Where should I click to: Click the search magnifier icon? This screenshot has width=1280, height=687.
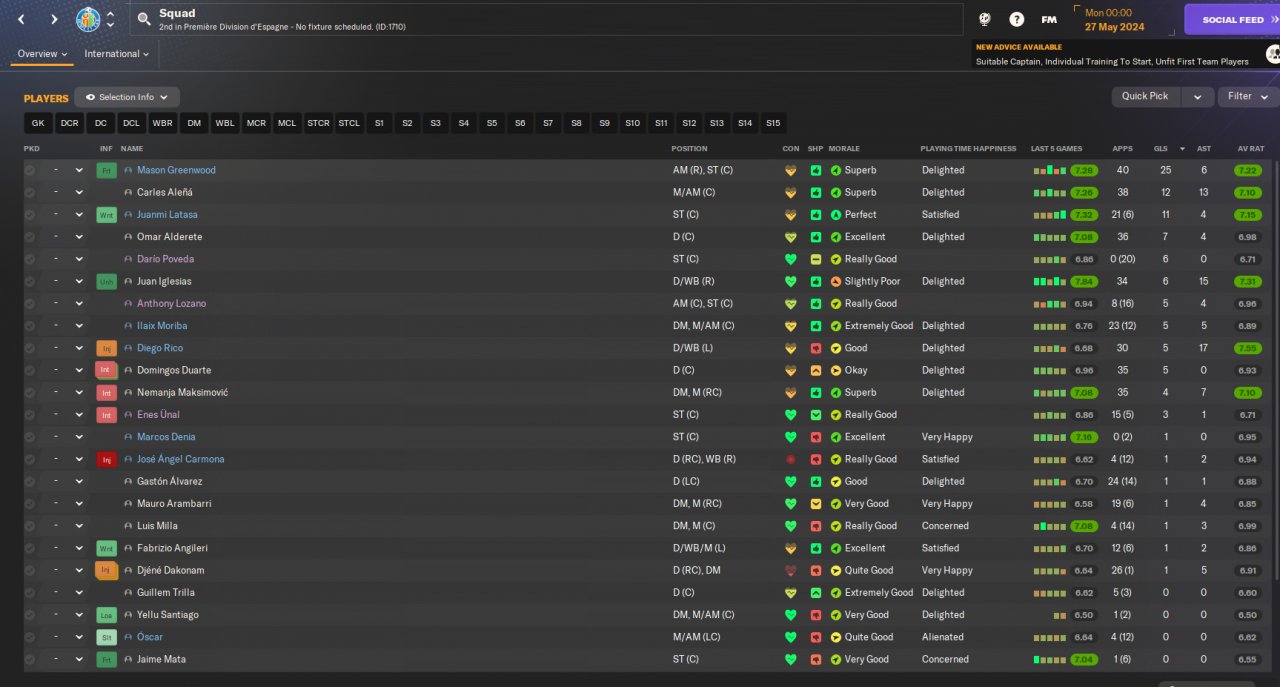point(144,19)
